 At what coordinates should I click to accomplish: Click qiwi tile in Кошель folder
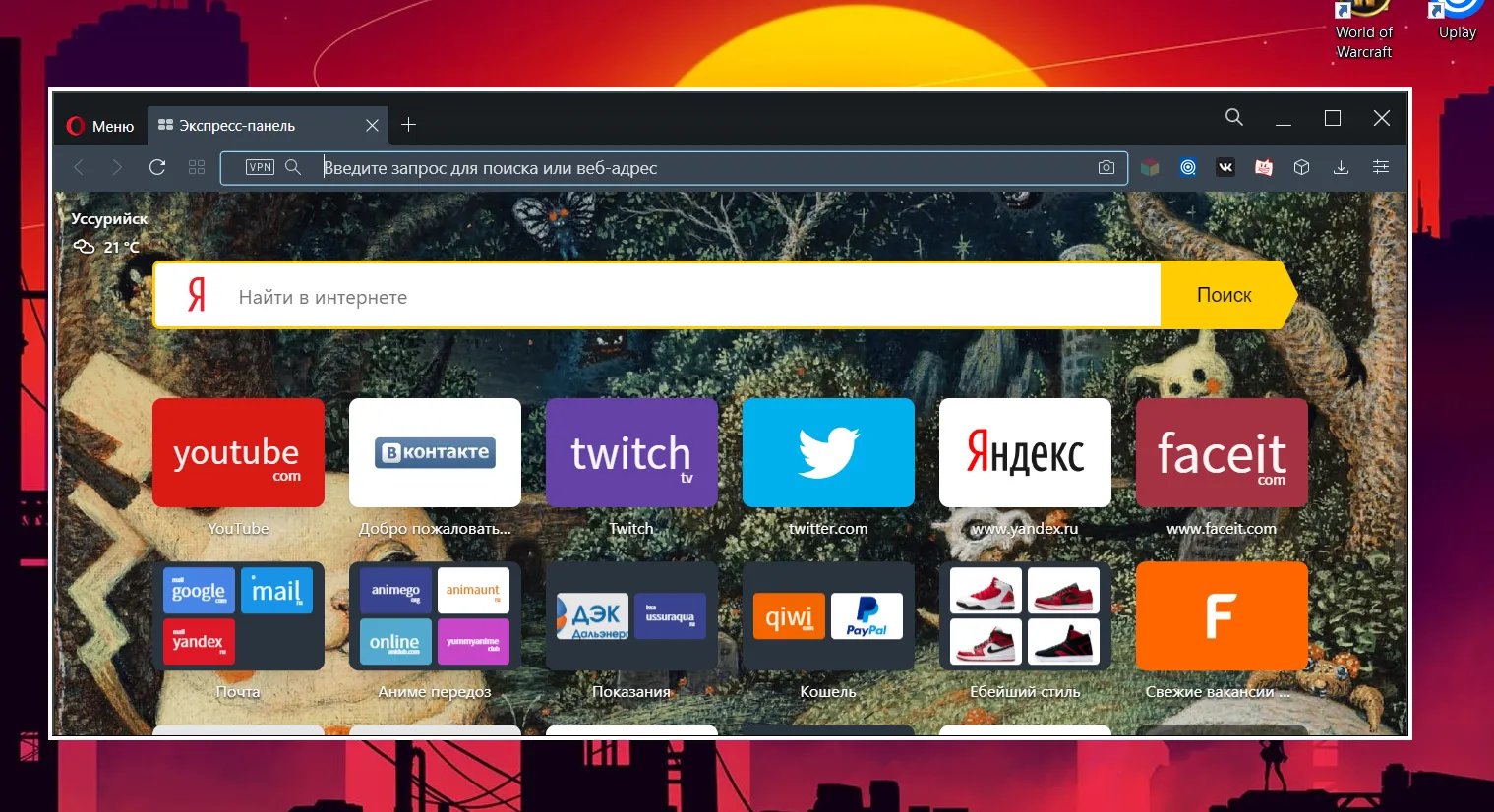[x=789, y=616]
